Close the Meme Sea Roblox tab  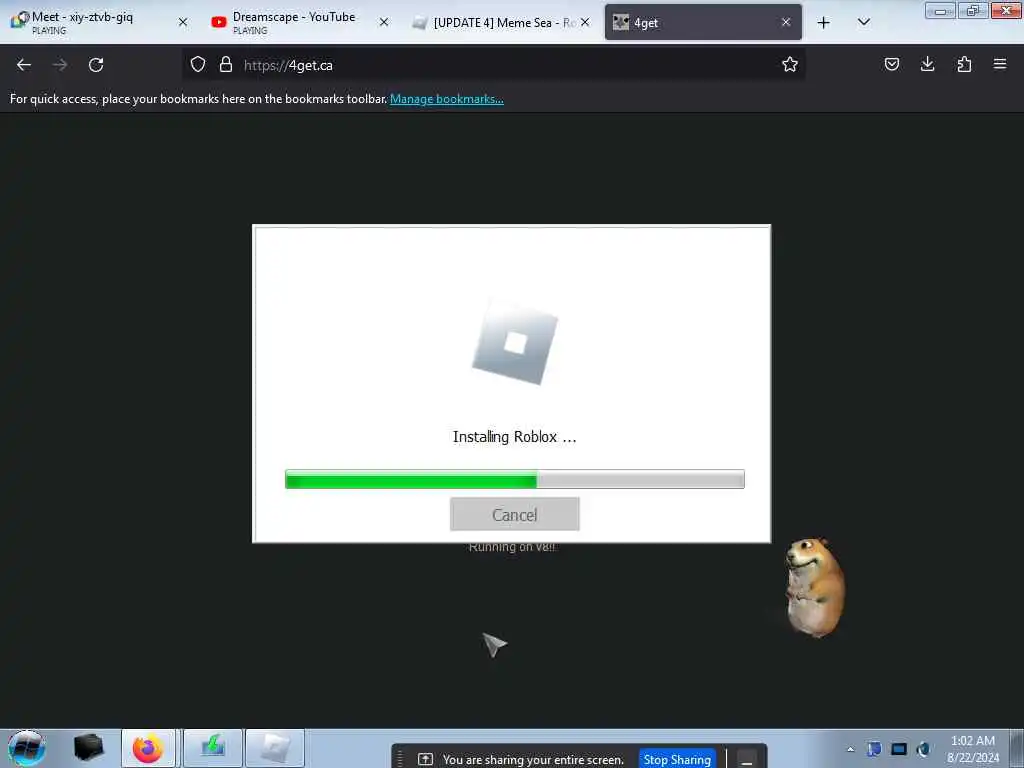pos(585,22)
